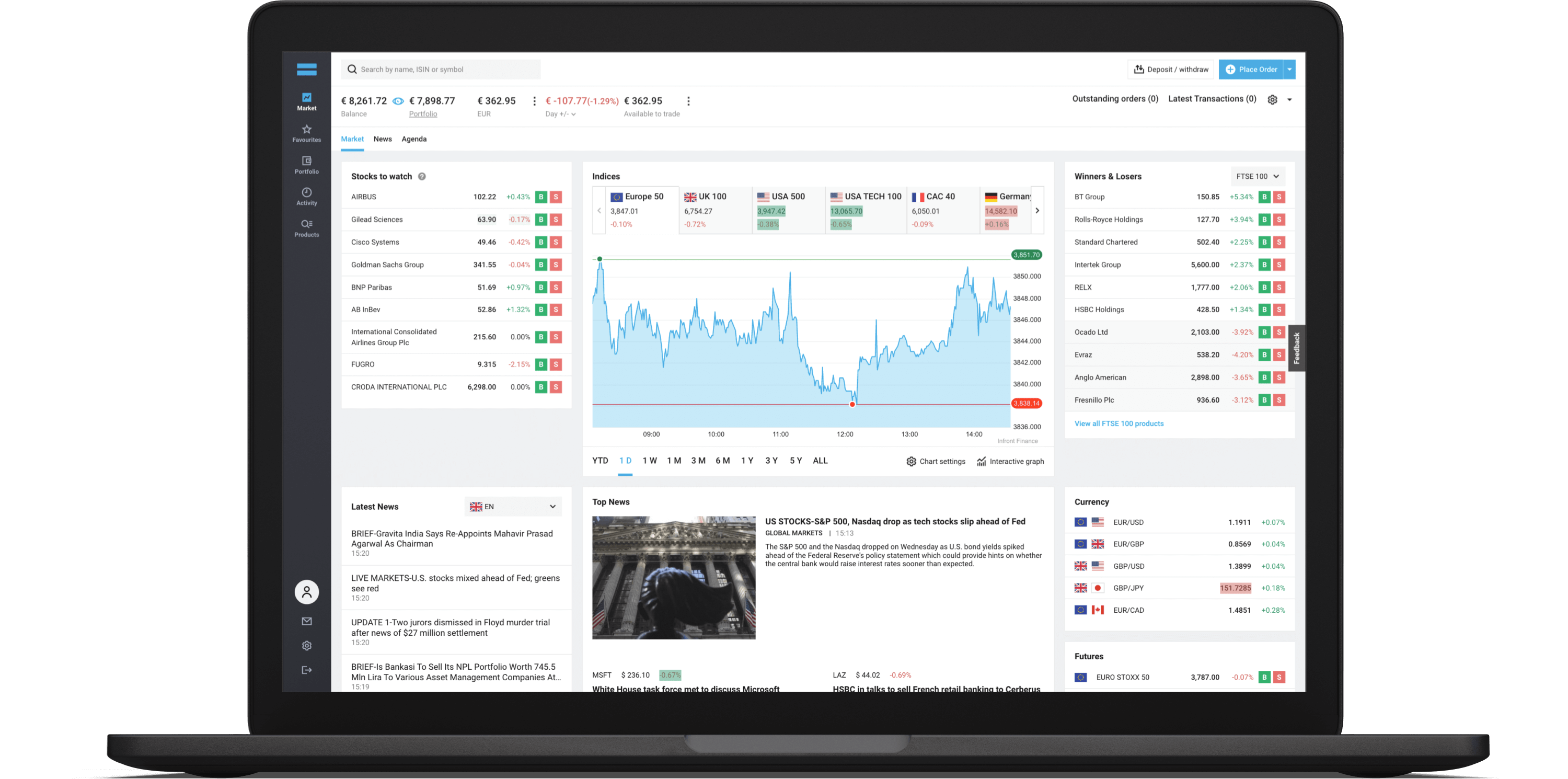This screenshot has width=1568, height=779.
Task: Open the Stocks to watch help icon
Action: click(x=422, y=177)
